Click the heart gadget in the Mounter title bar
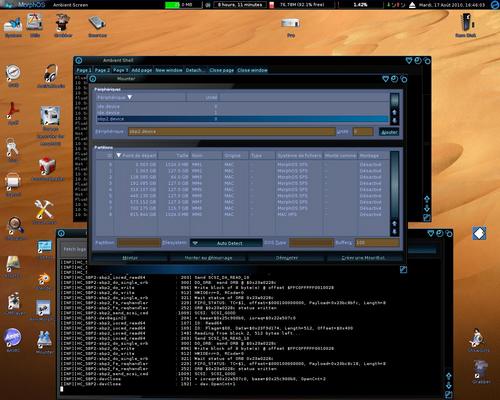 (x=385, y=79)
